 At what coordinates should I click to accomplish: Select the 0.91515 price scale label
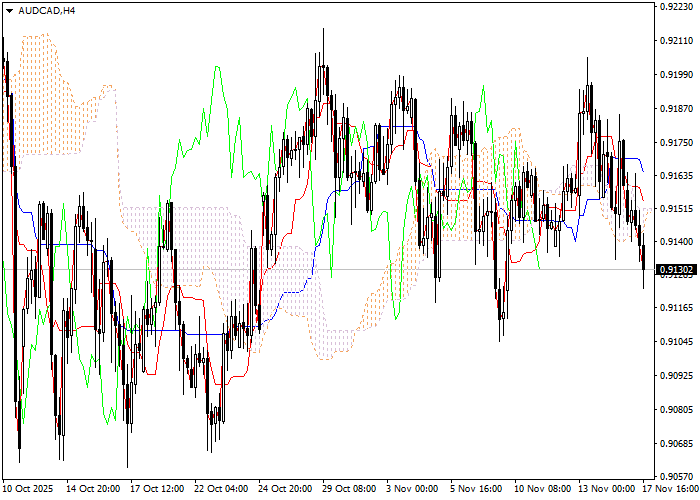(677, 209)
